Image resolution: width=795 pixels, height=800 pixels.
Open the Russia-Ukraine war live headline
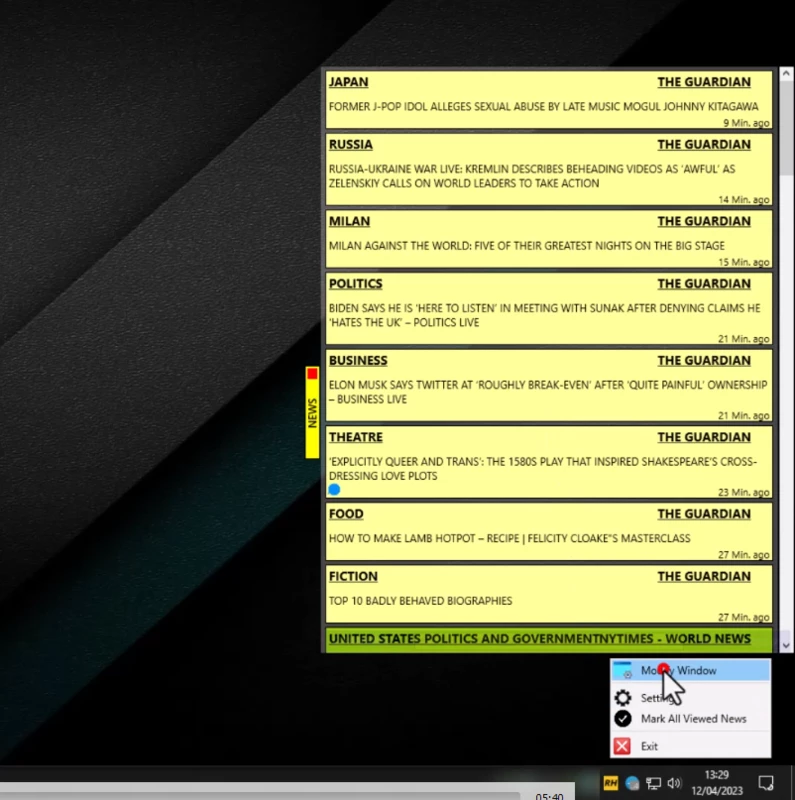pyautogui.click(x=532, y=176)
